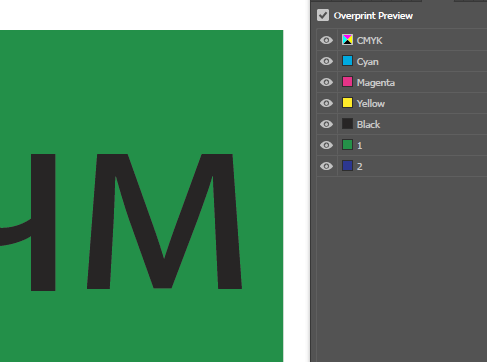This screenshot has width=487, height=362.
Task: Uncheck the Overprint Preview checkbox
Action: [323, 15]
